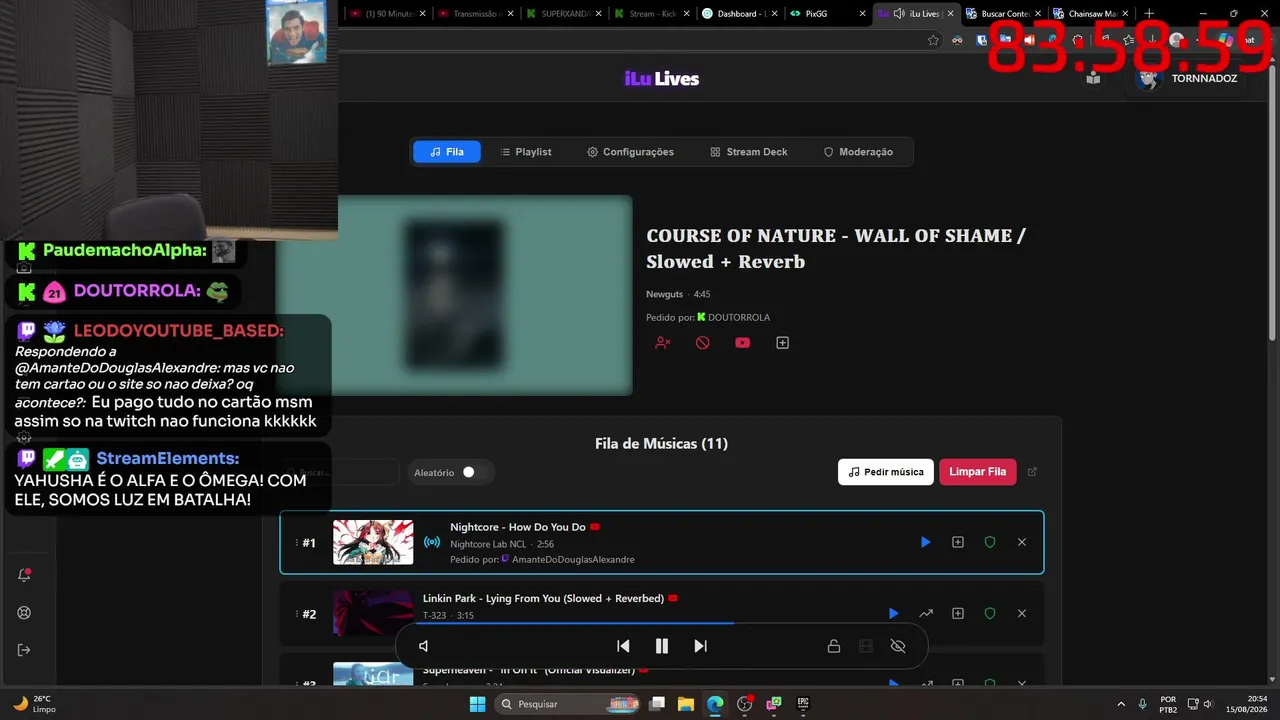Image resolution: width=1280 pixels, height=720 pixels.
Task: Toggle the video visibility eye icon
Action: (x=898, y=646)
